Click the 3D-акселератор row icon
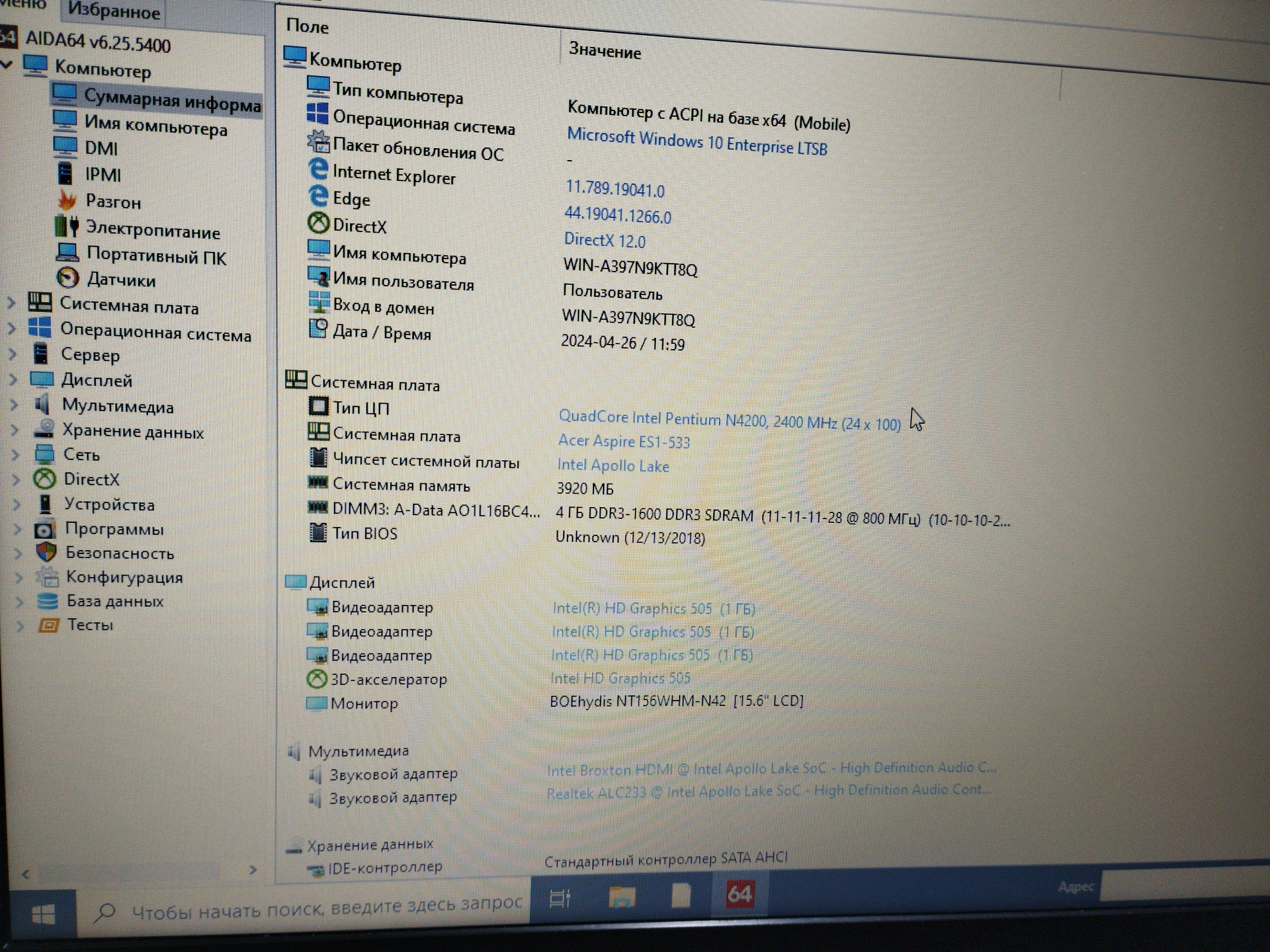The height and width of the screenshot is (952, 1270). (317, 678)
